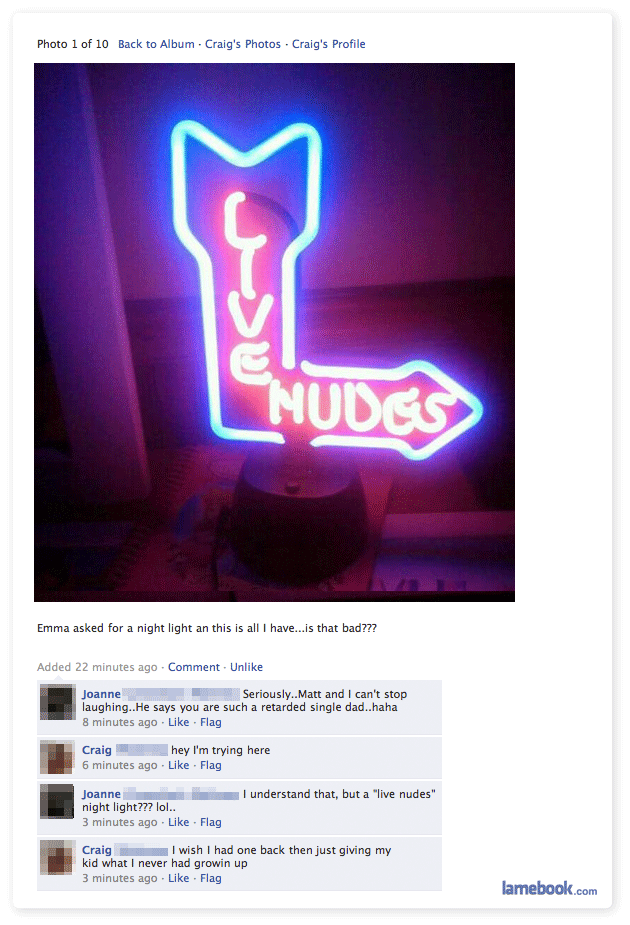Image resolution: width=630 pixels, height=925 pixels.
Task: Like Craig's comment from 6 minutes ago
Action: (x=179, y=765)
